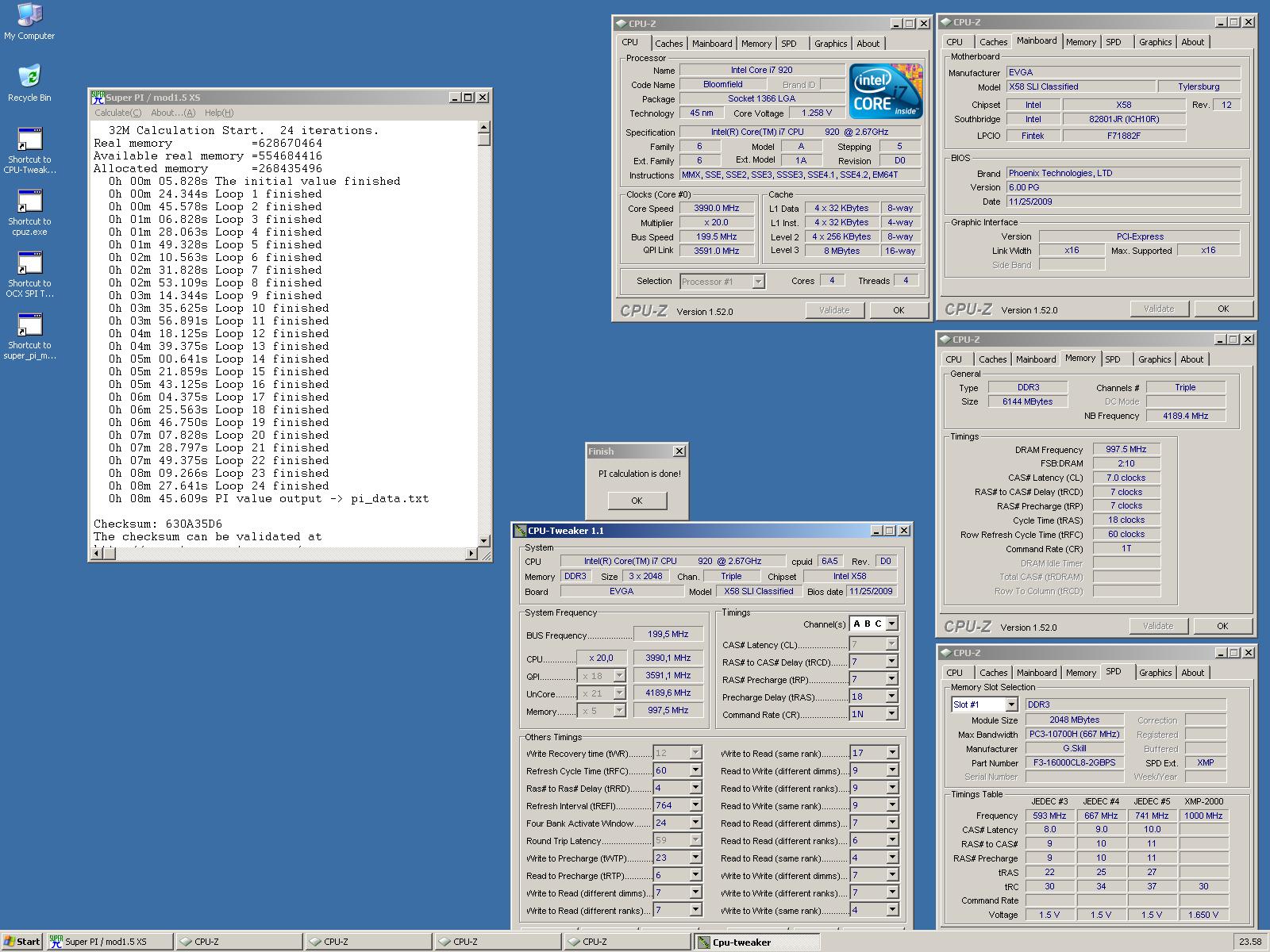This screenshot has width=1270, height=952.
Task: Open the About menu in Super PI
Action: point(173,113)
